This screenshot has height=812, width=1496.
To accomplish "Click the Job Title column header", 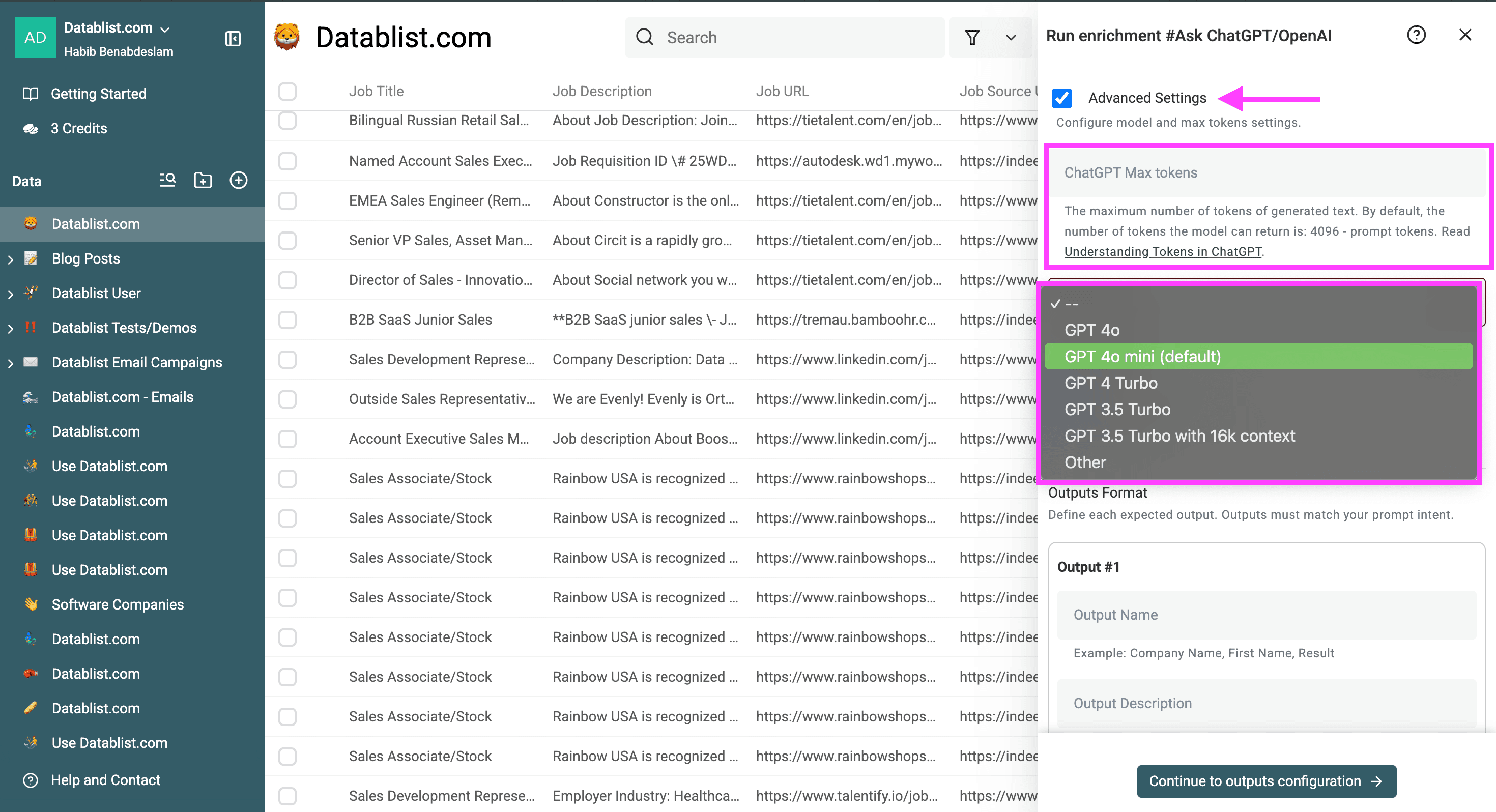I will point(377,91).
